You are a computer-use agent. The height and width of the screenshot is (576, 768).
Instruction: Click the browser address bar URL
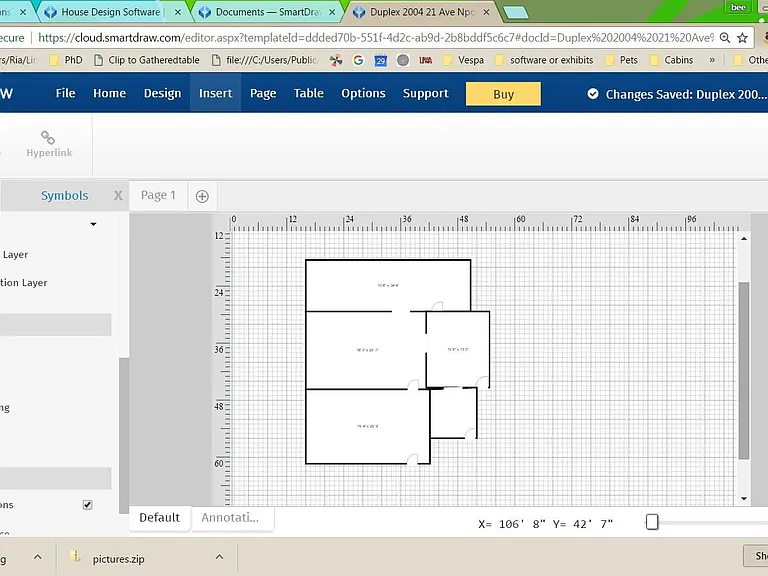point(375,38)
